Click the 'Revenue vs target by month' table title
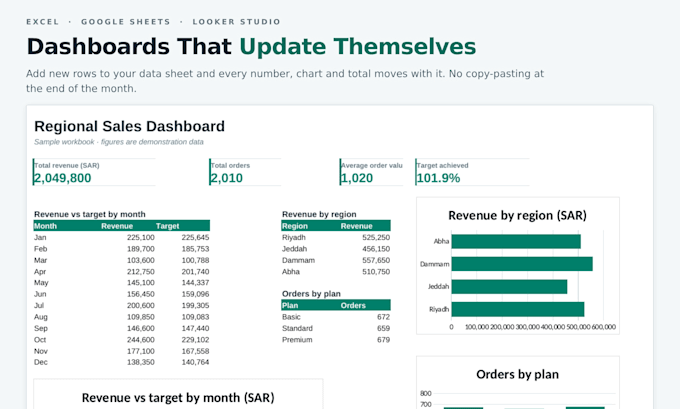The image size is (680, 409). click(x=90, y=214)
